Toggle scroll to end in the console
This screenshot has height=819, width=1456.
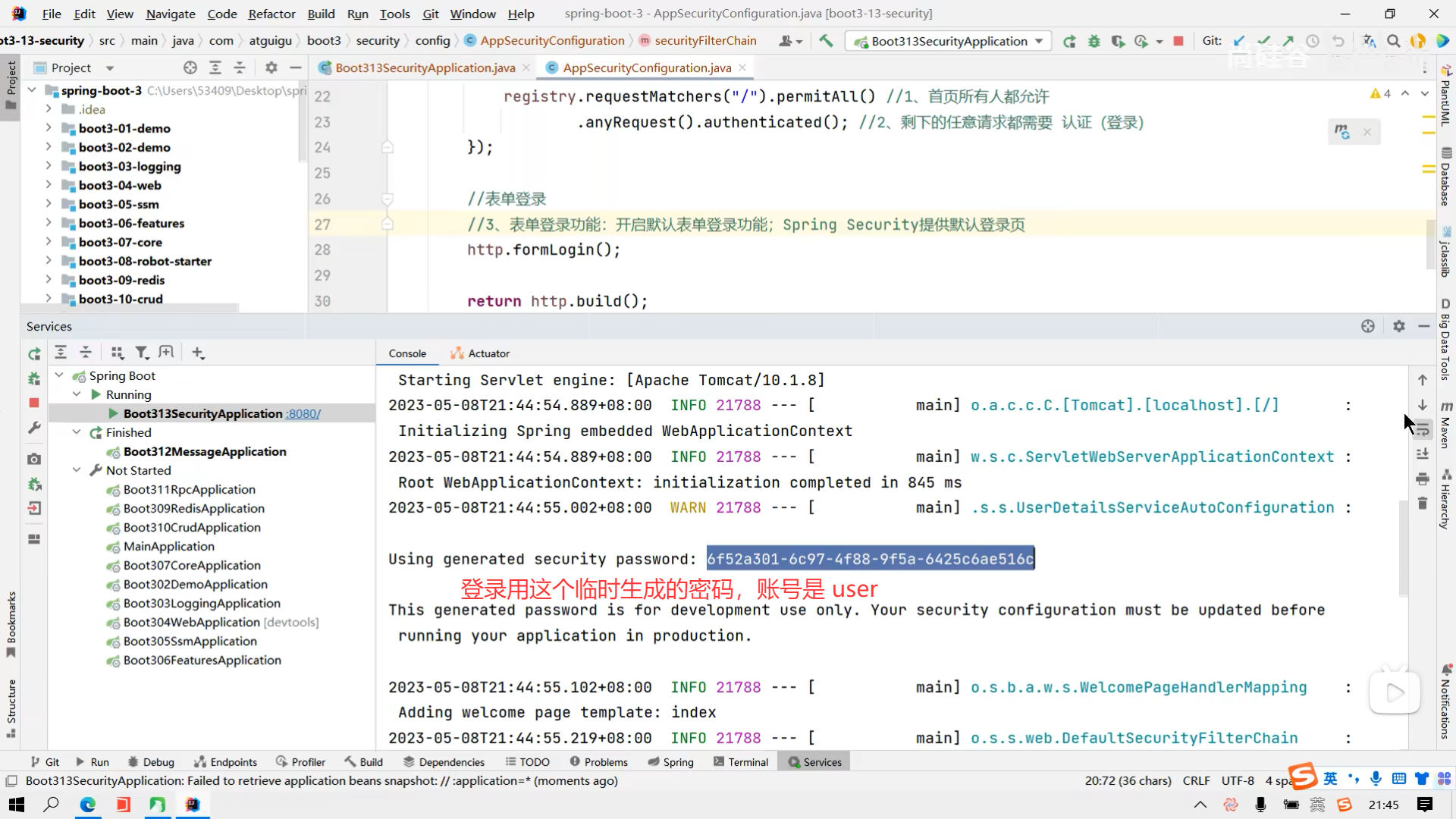(1423, 454)
